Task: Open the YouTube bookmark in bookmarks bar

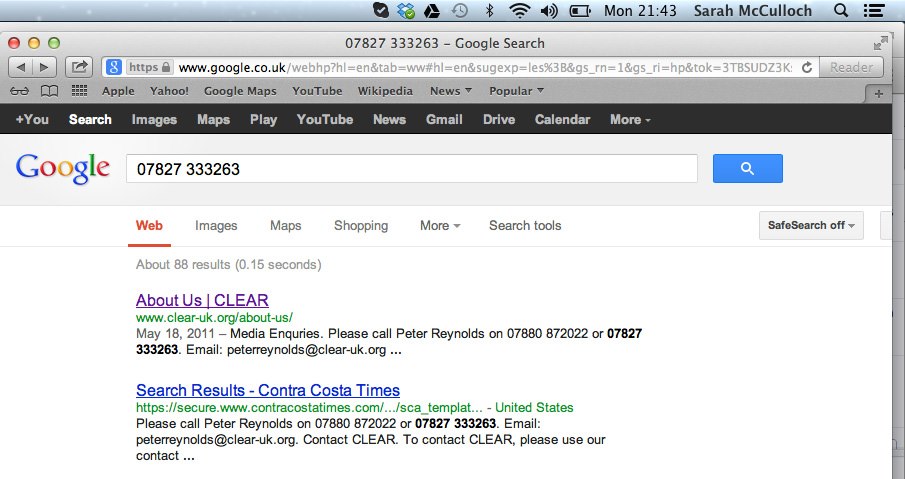Action: (317, 91)
